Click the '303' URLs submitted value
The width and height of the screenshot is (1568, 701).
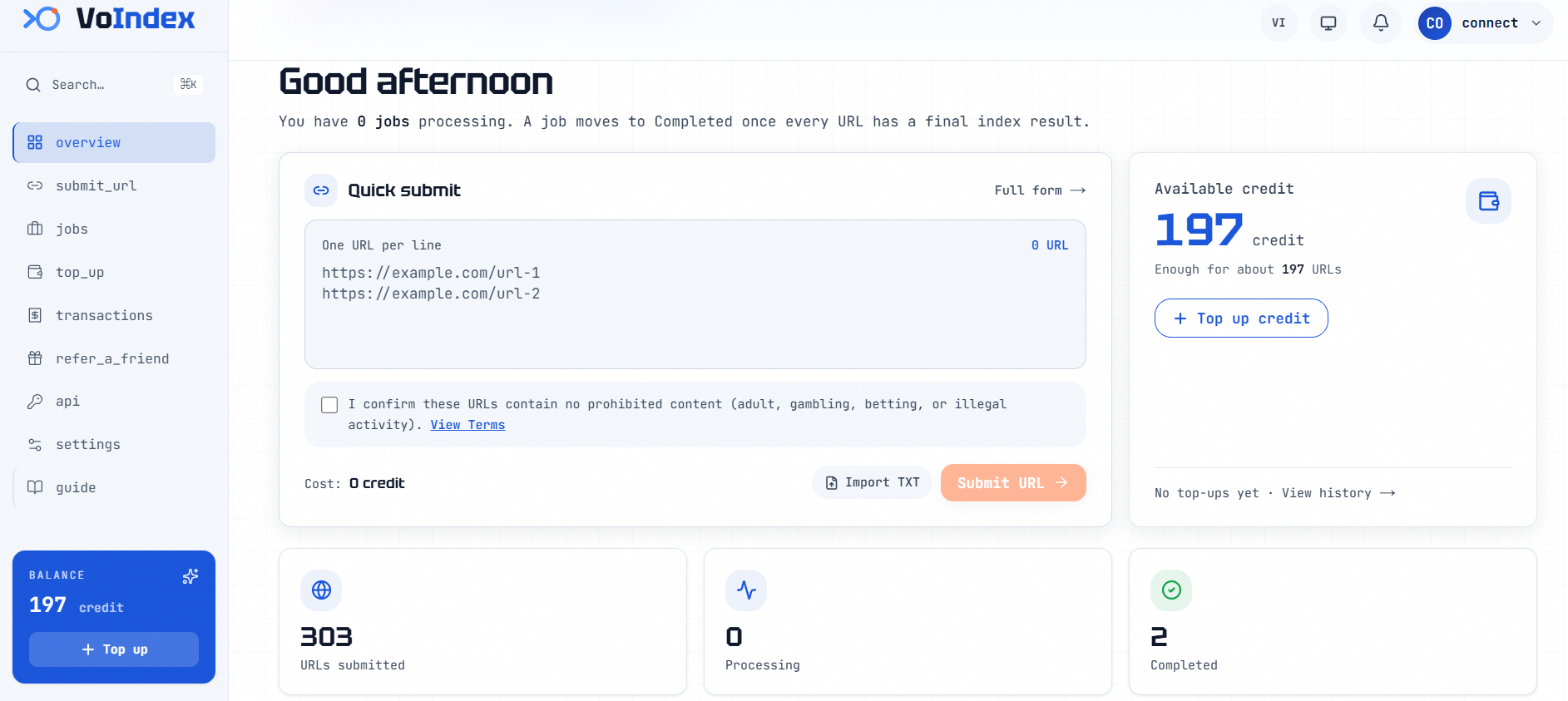point(326,637)
